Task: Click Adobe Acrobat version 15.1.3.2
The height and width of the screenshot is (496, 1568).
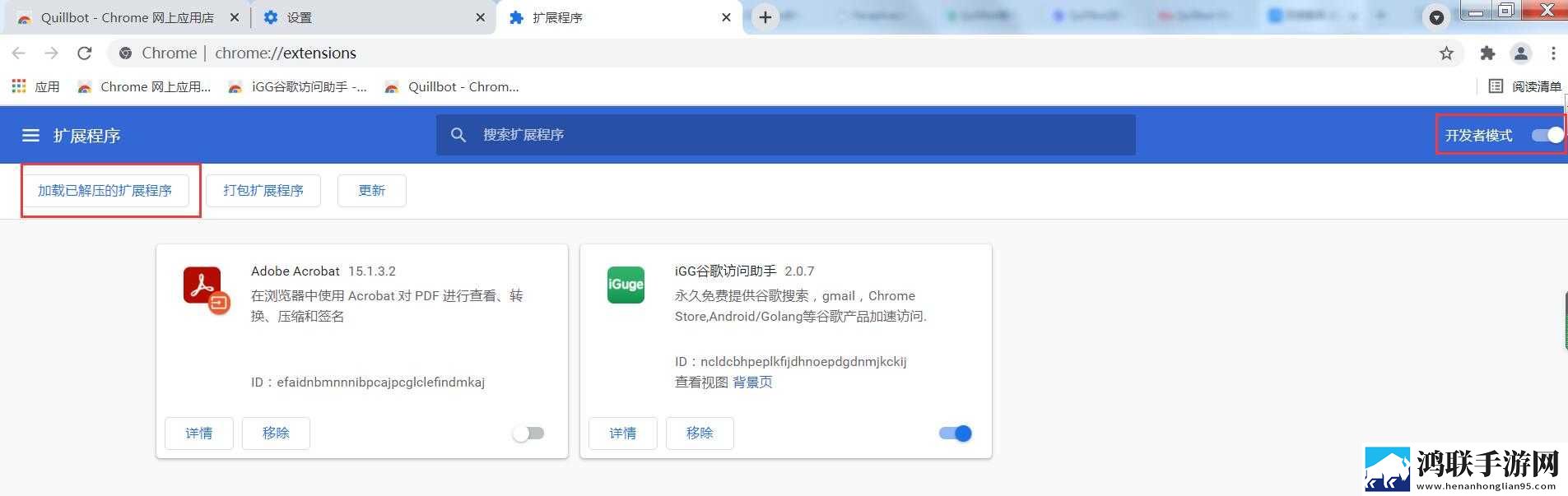Action: 372,271
